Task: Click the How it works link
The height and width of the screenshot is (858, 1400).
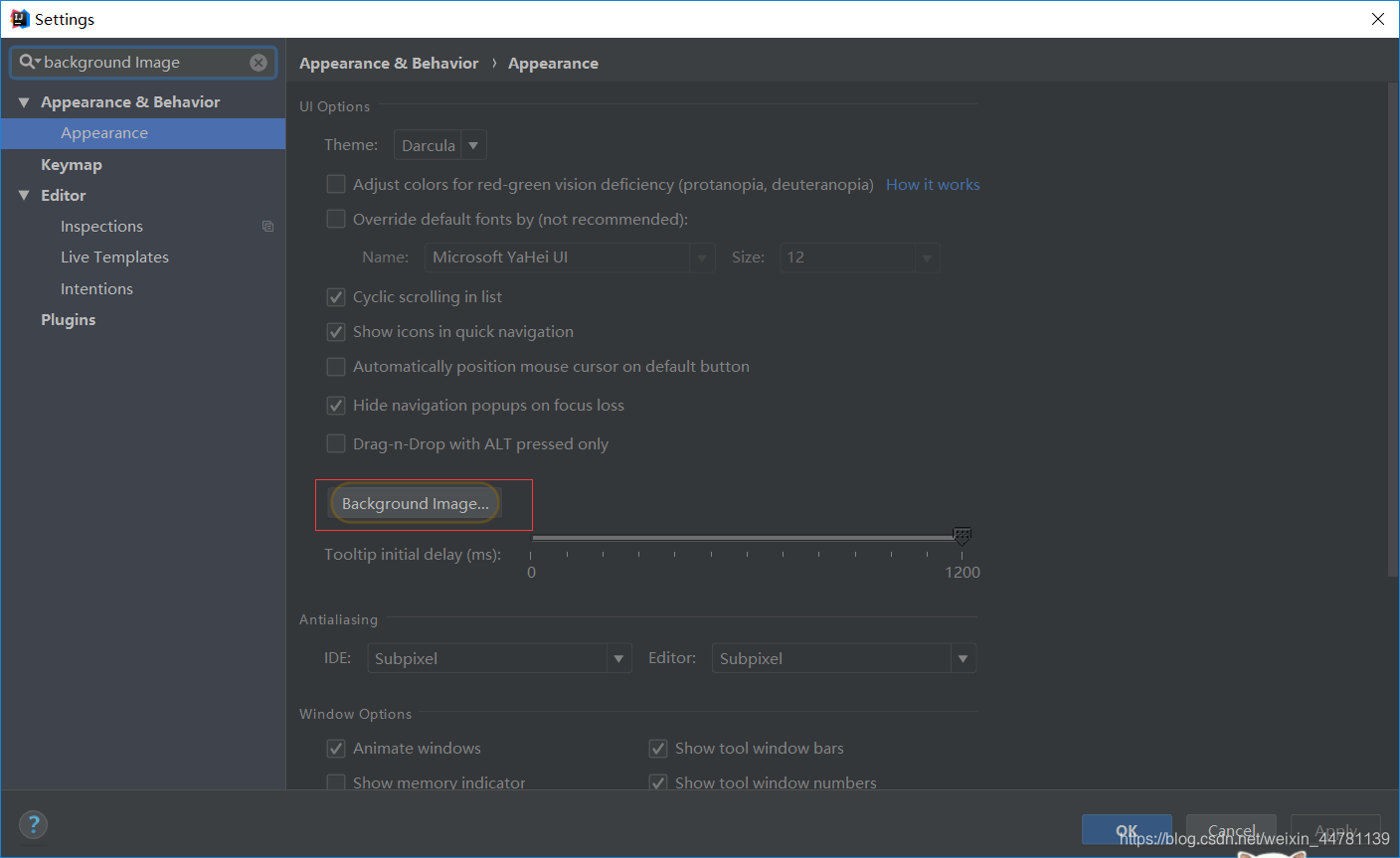Action: [933, 184]
